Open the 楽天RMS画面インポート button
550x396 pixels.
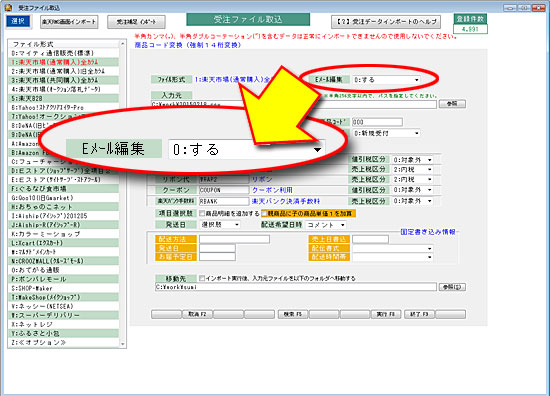(x=69, y=22)
